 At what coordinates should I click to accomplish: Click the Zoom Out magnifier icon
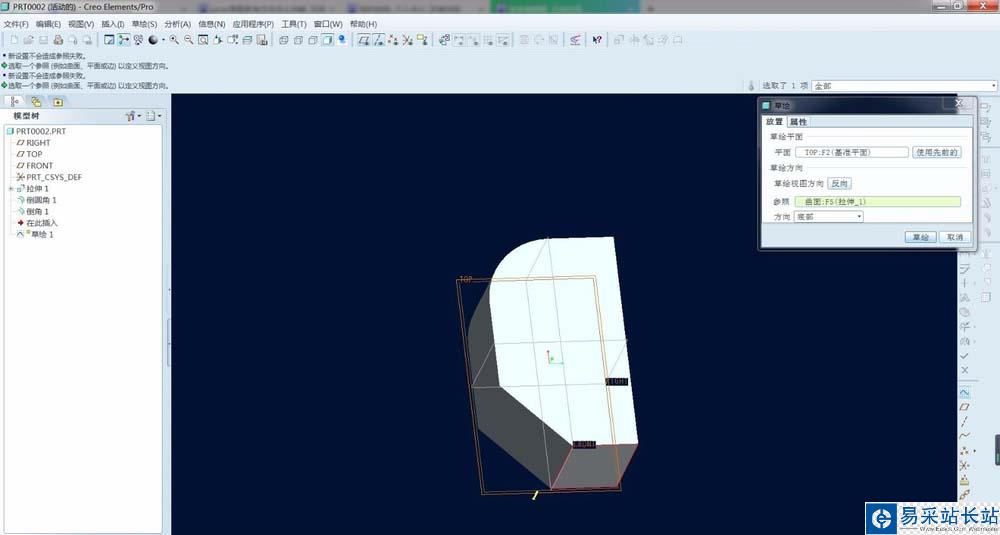coord(189,40)
